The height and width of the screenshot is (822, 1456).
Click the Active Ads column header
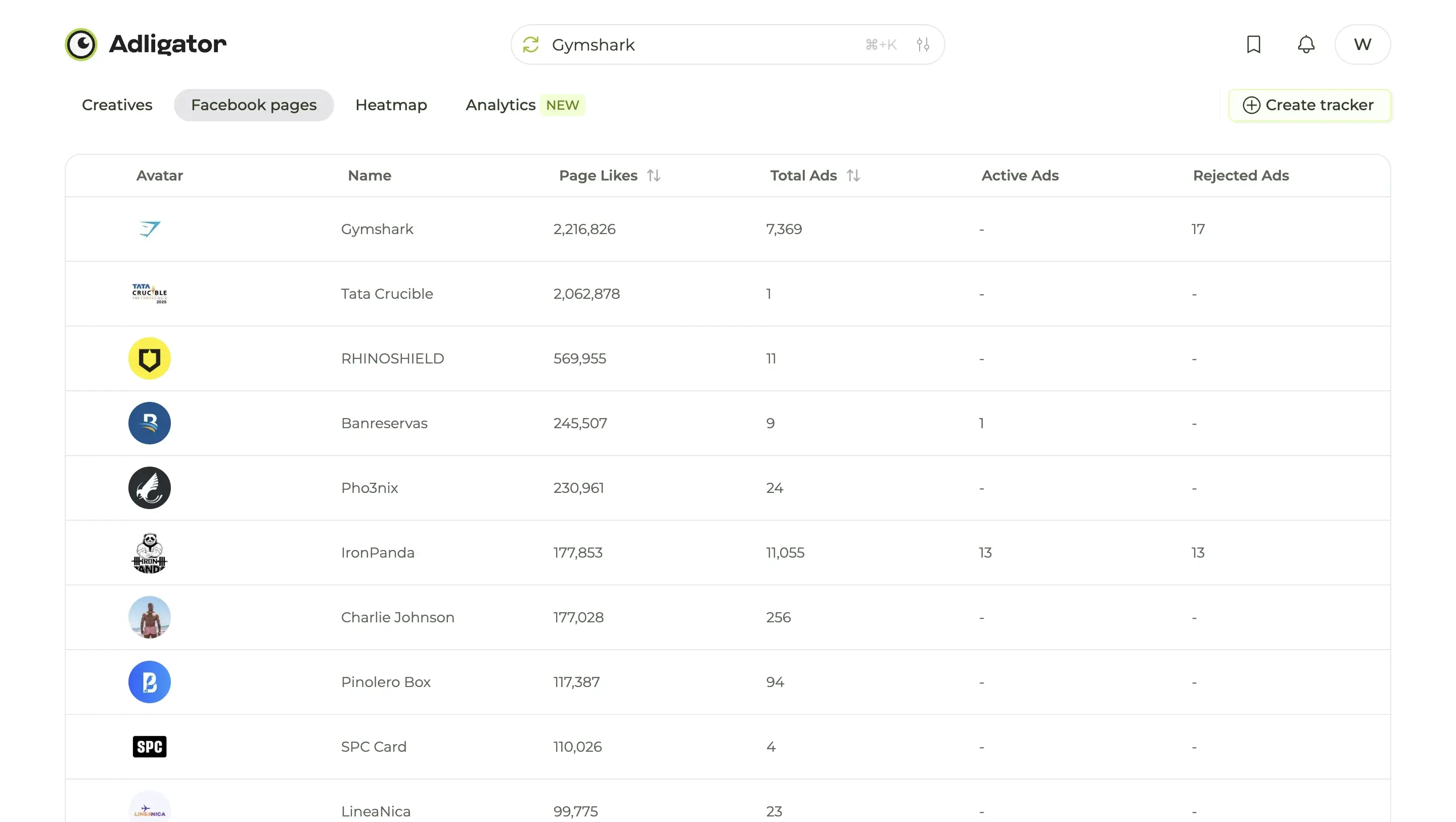(x=1020, y=176)
